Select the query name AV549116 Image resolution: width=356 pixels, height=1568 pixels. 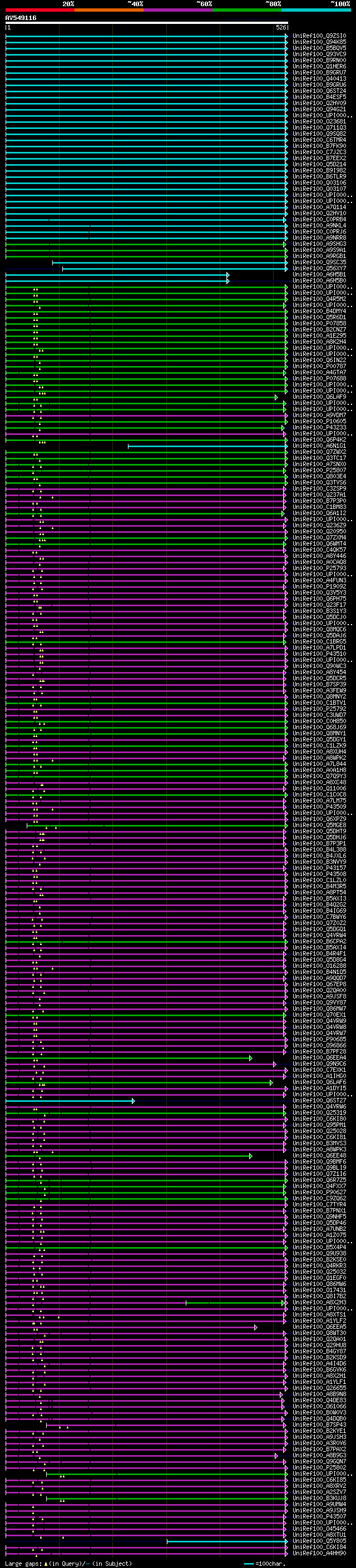coord(21,18)
